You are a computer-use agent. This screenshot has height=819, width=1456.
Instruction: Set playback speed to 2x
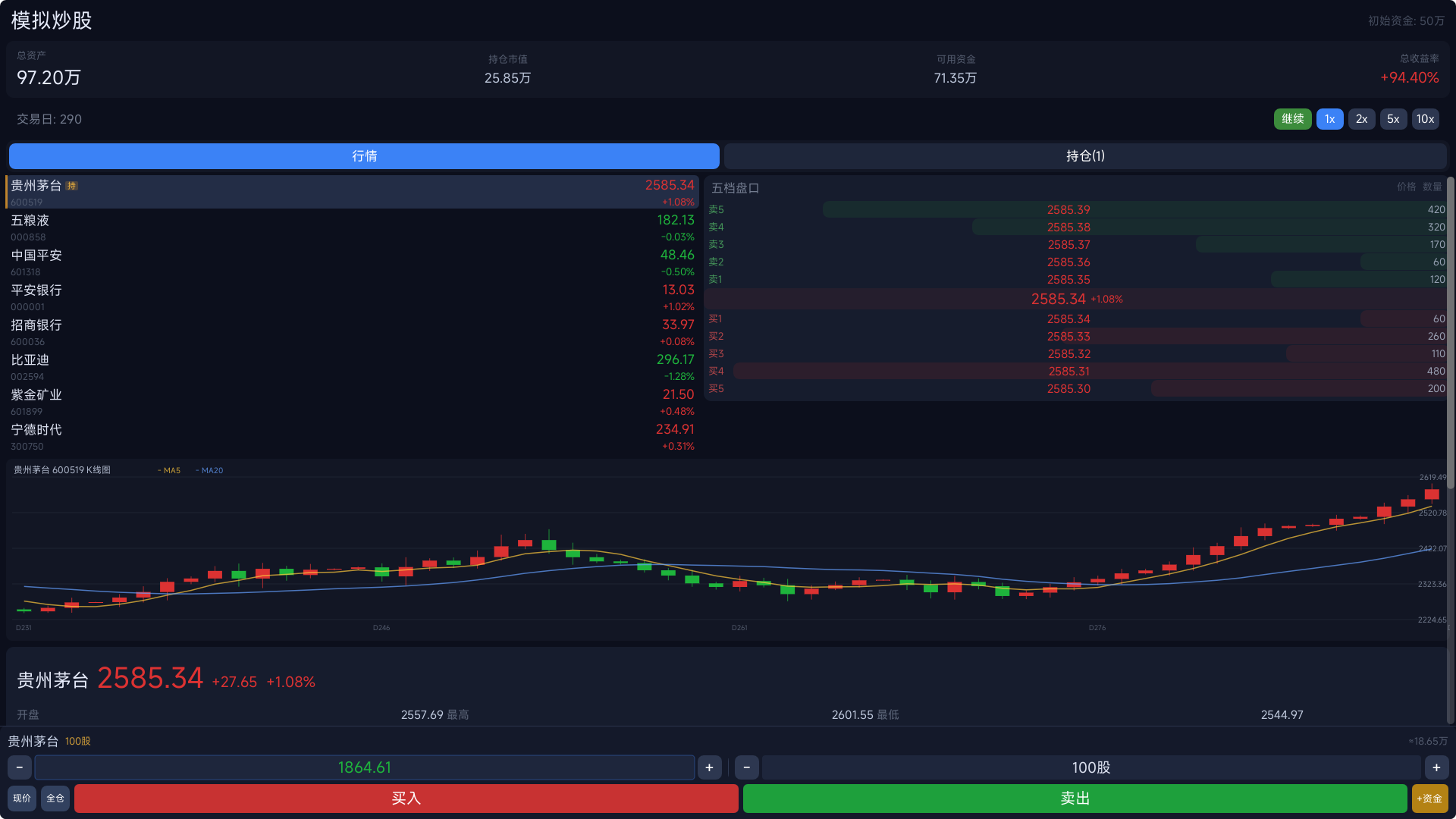tap(1361, 119)
